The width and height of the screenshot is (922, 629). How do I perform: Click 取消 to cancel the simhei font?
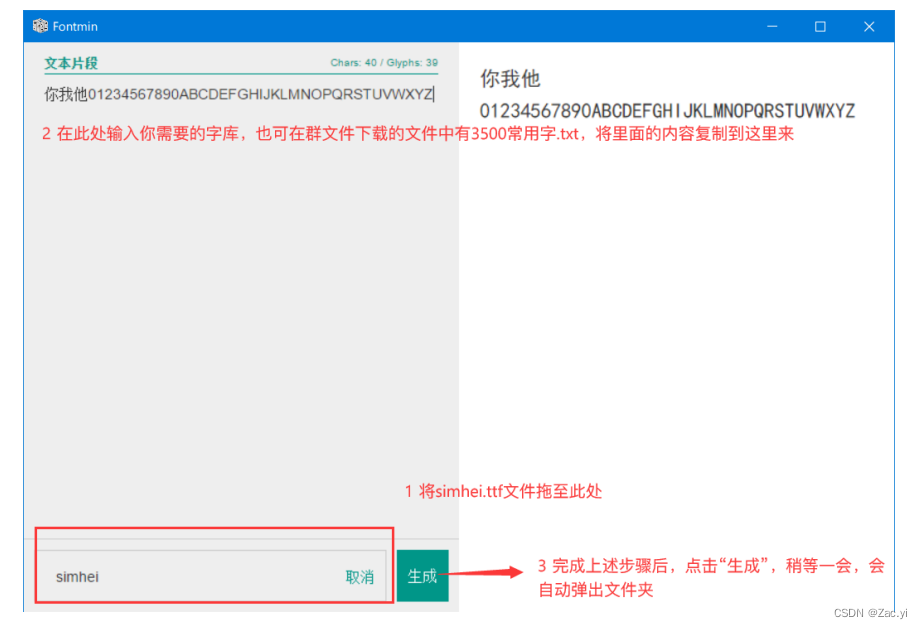360,577
